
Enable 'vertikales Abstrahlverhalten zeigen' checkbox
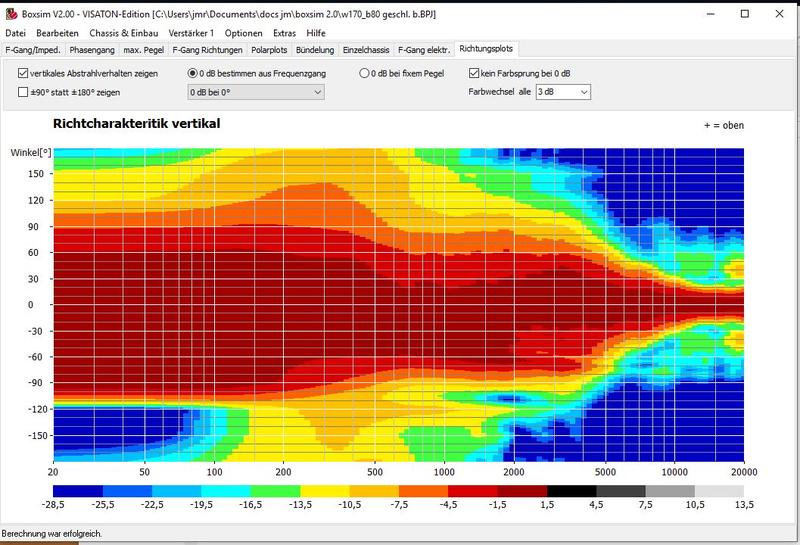click(x=23, y=73)
